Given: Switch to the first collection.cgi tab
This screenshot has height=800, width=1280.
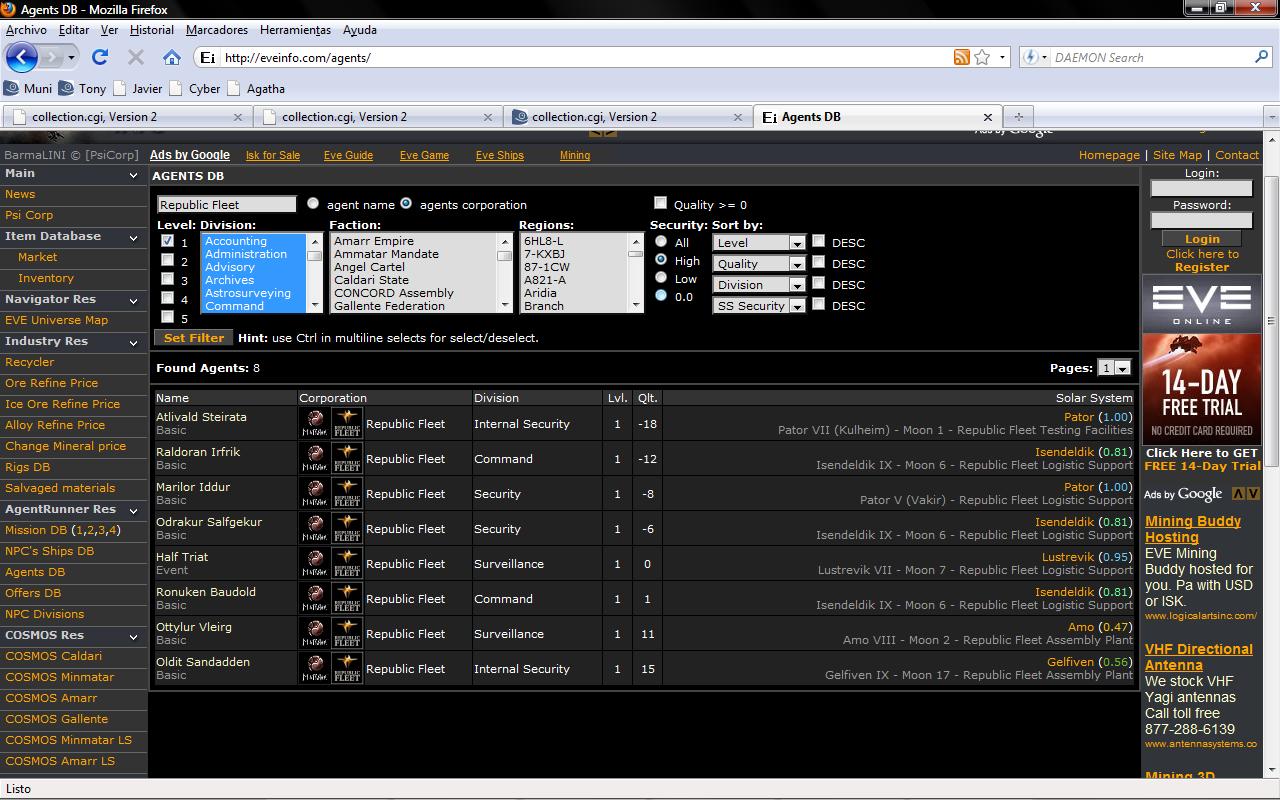Looking at the screenshot, I should (126, 117).
